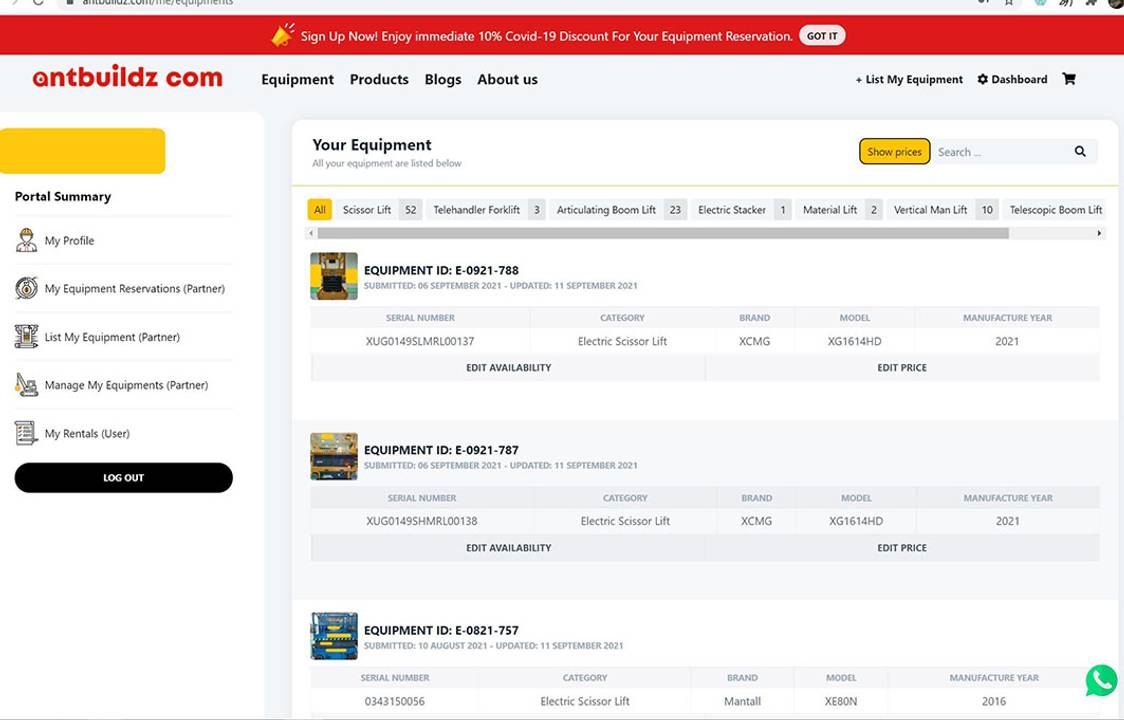Click the List My Equipment icon
This screenshot has width=1124, height=720.
[26, 337]
